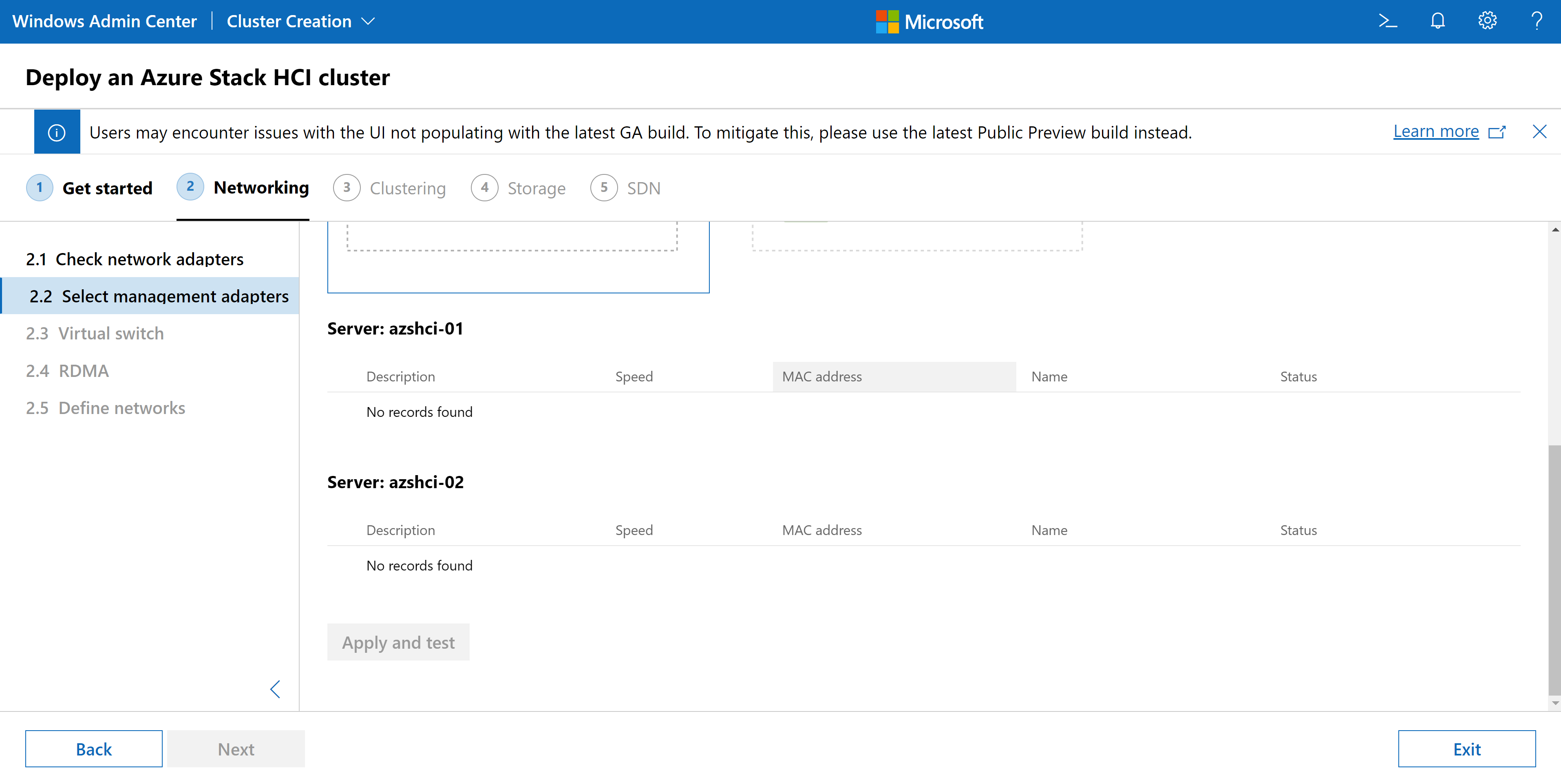Open the PowerShell console icon
Image resolution: width=1561 pixels, height=784 pixels.
[1388, 21]
